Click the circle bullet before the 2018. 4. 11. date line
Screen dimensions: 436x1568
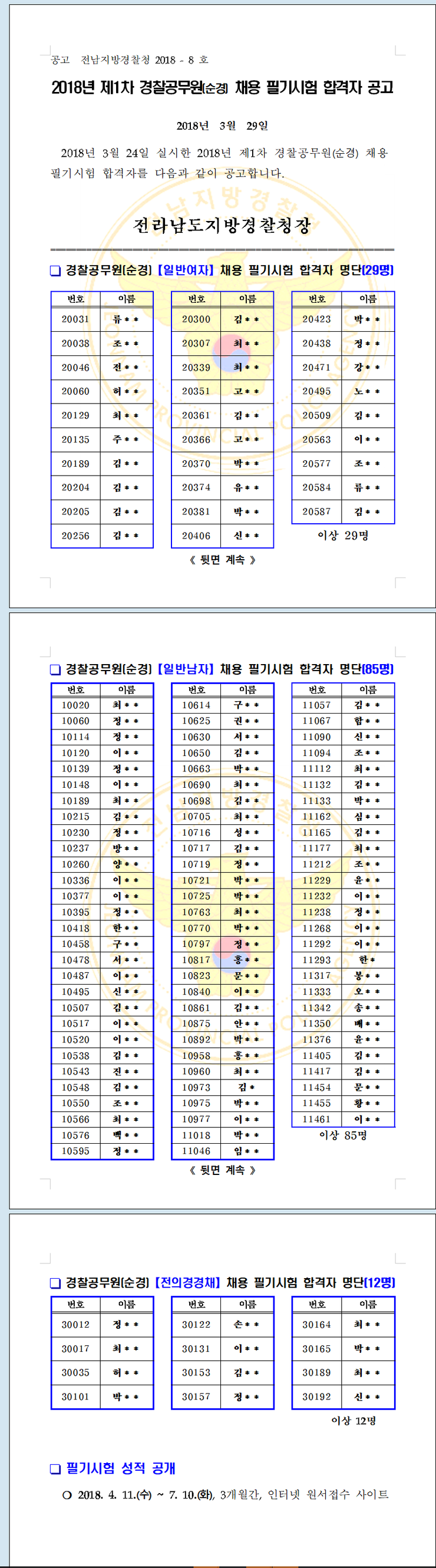click(67, 1494)
